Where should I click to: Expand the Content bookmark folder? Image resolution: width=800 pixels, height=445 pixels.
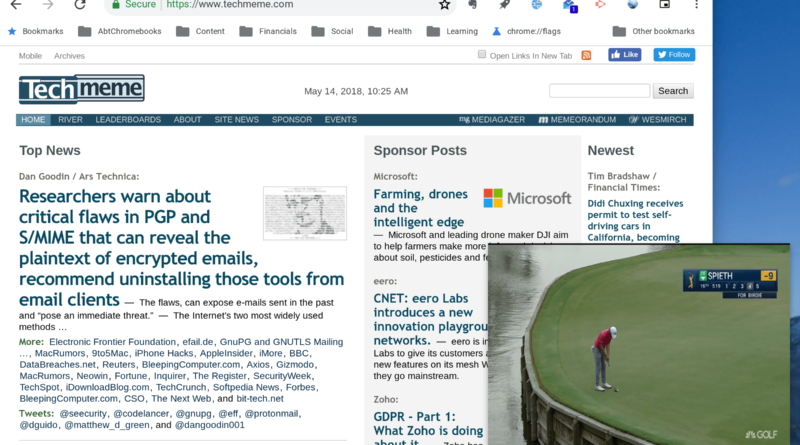(200, 31)
